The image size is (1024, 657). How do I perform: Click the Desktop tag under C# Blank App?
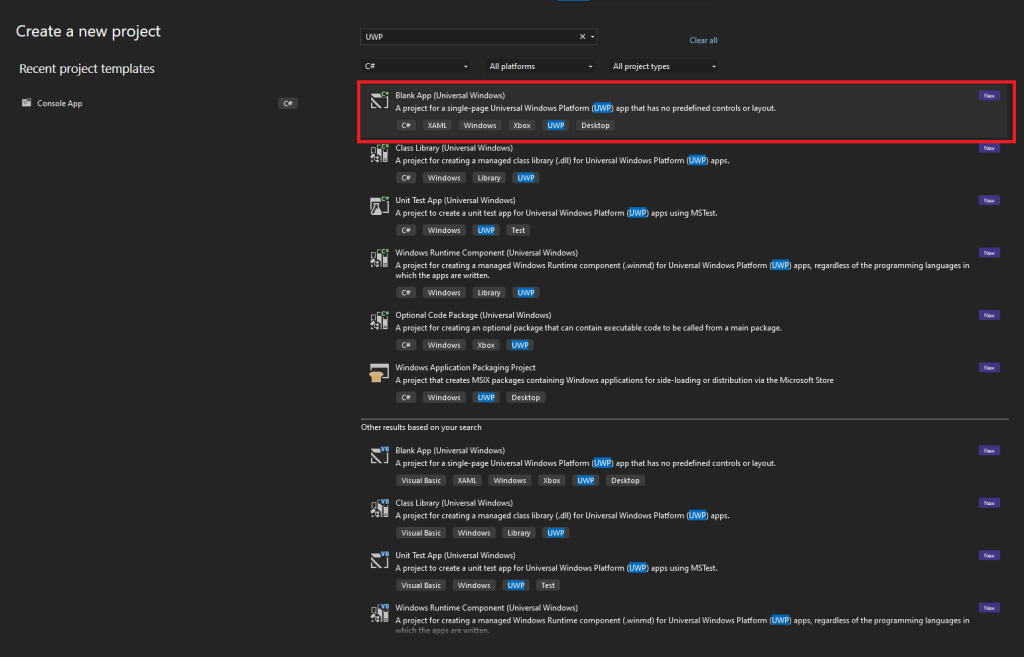click(596, 125)
